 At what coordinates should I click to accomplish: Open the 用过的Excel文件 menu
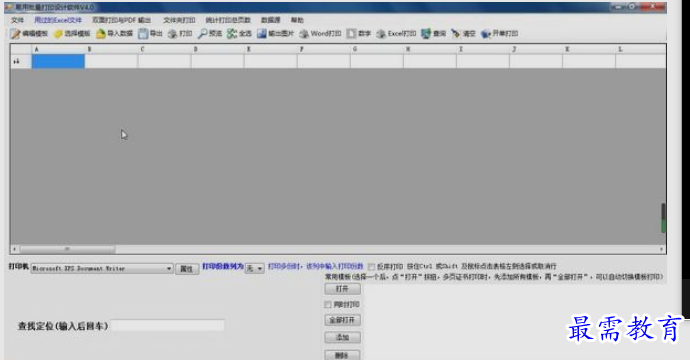tap(58, 20)
